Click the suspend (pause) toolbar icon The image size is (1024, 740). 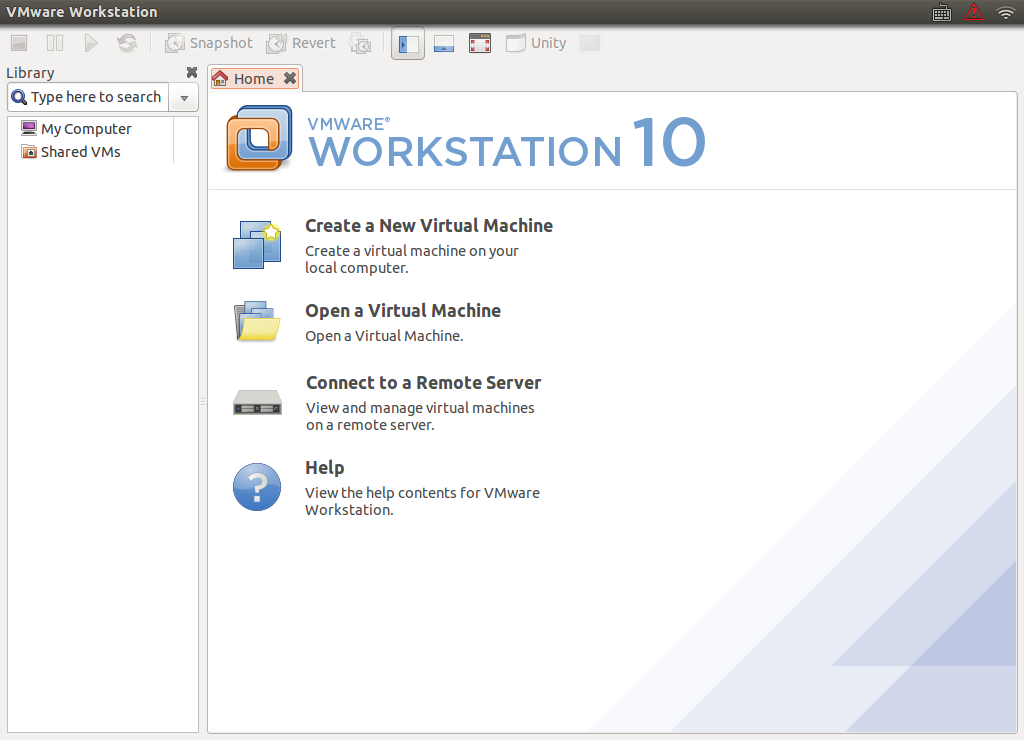tap(55, 43)
